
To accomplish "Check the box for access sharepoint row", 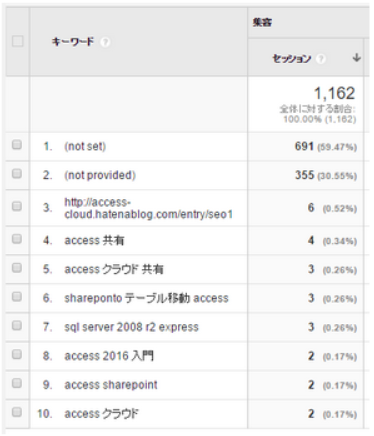I will click(x=17, y=383).
